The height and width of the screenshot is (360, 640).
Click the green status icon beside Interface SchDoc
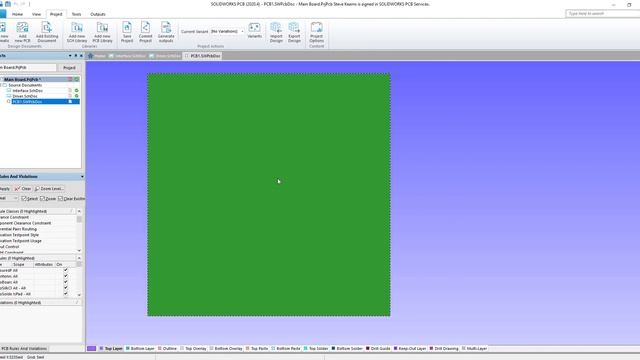[76, 90]
